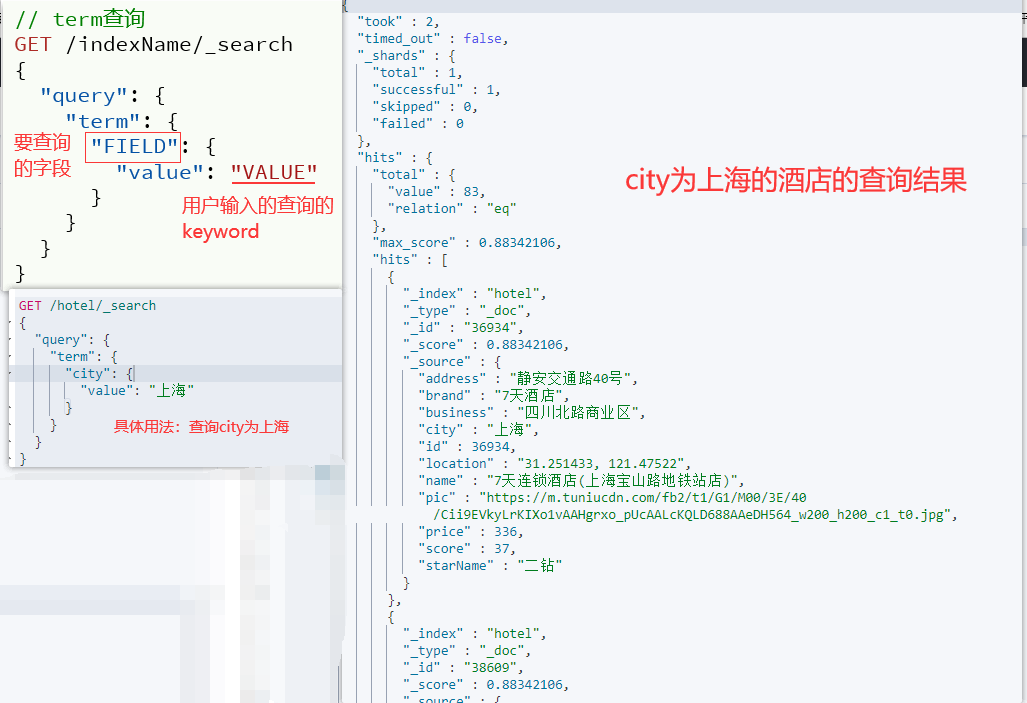
Task: Place cursor on "value": "上海" line
Action: click(x=138, y=390)
